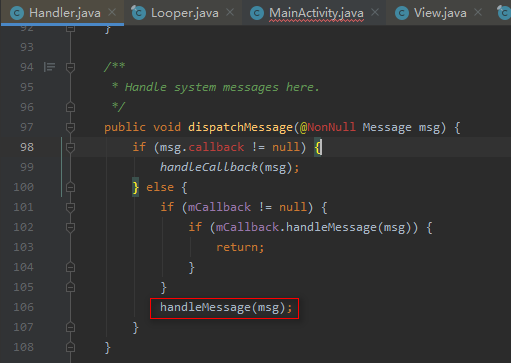Screen dimensions: 511x363
Task: Click the handleCallback(msg) call
Action: (226, 167)
